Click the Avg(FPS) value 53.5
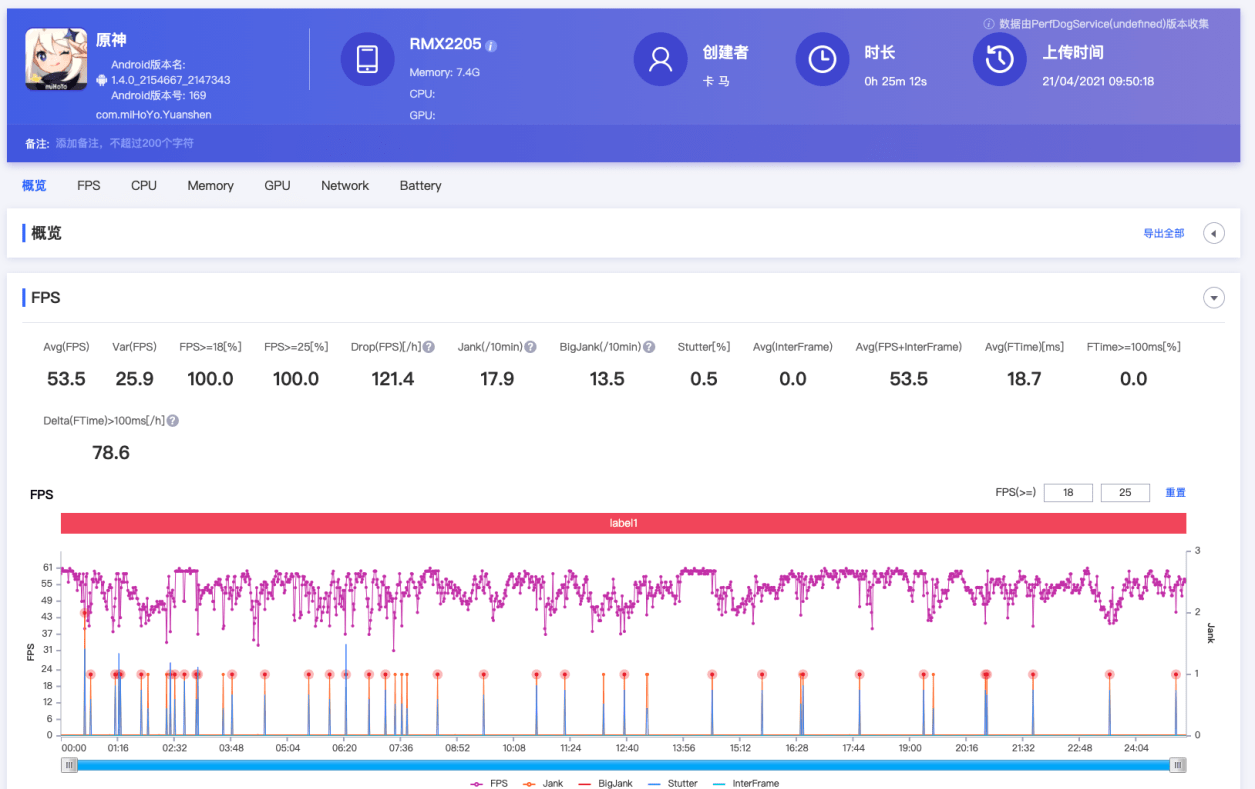1255x789 pixels. 66,379
